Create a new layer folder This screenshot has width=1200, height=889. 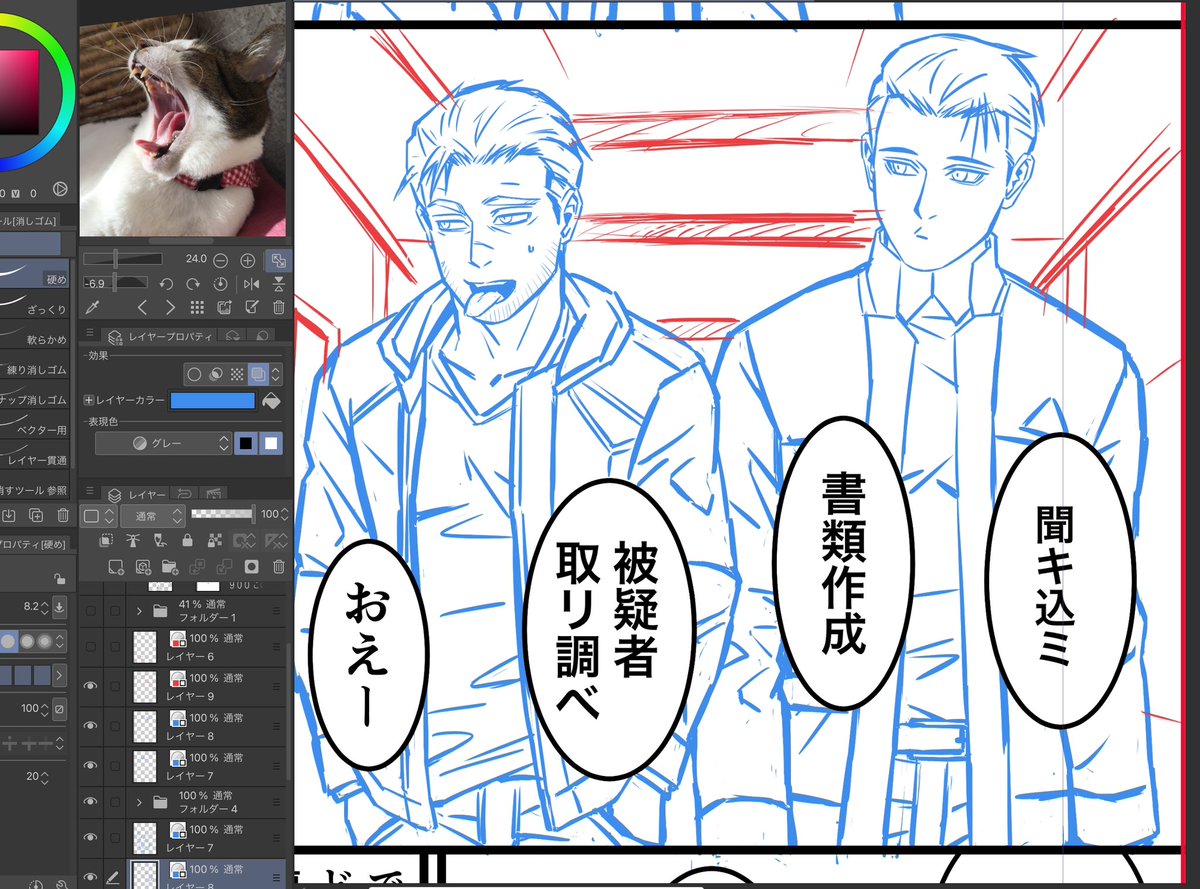(x=169, y=567)
